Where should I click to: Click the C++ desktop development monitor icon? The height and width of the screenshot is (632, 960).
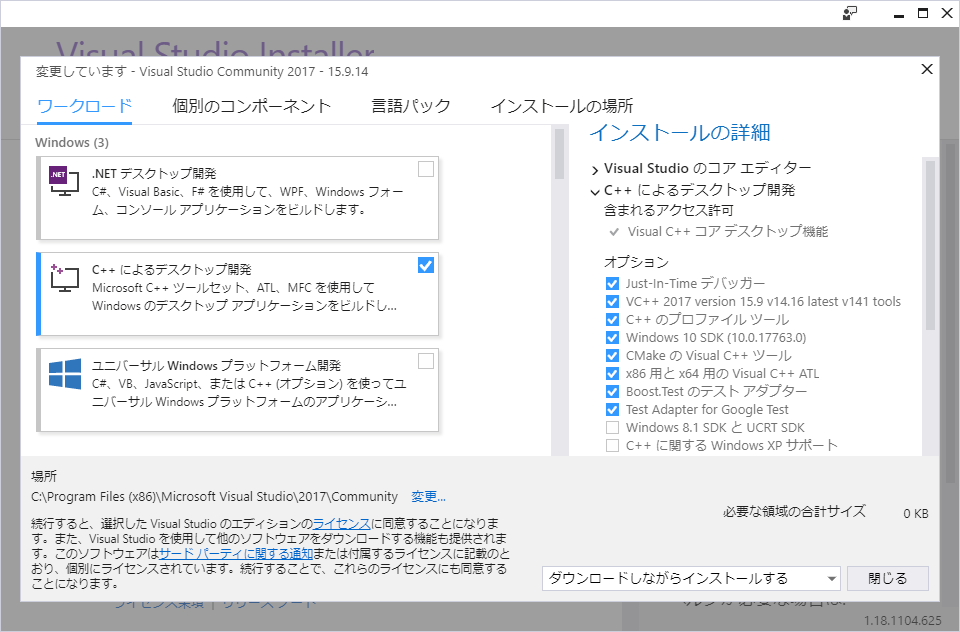[64, 277]
